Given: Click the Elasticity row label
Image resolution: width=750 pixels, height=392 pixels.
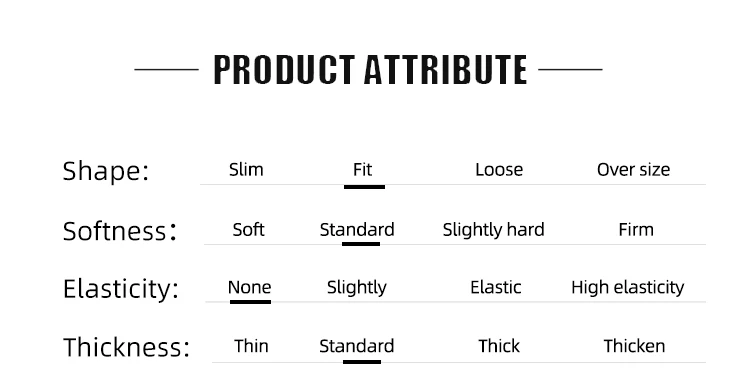Looking at the screenshot, I should pyautogui.click(x=121, y=289).
